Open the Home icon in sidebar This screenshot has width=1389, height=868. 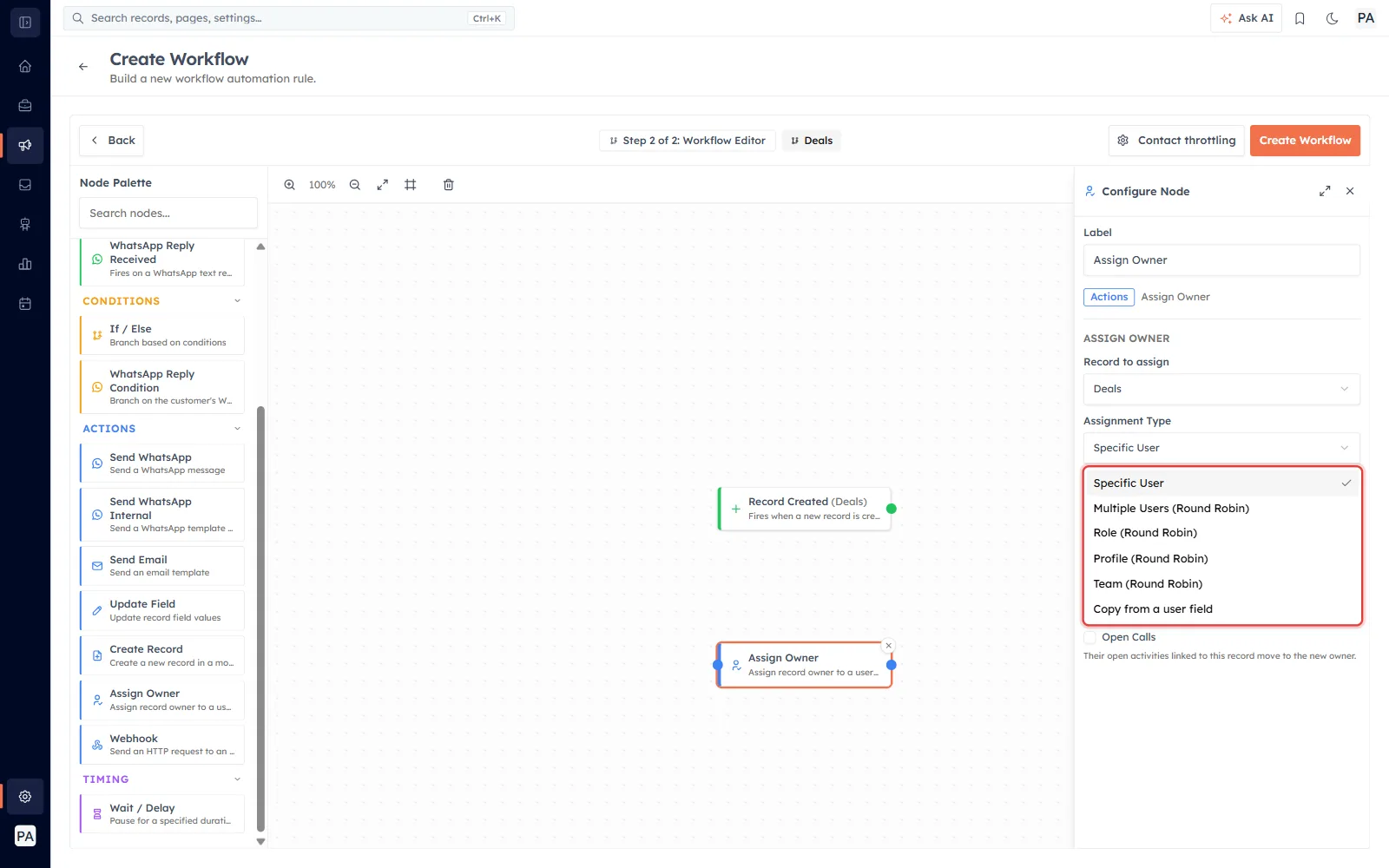[25, 66]
